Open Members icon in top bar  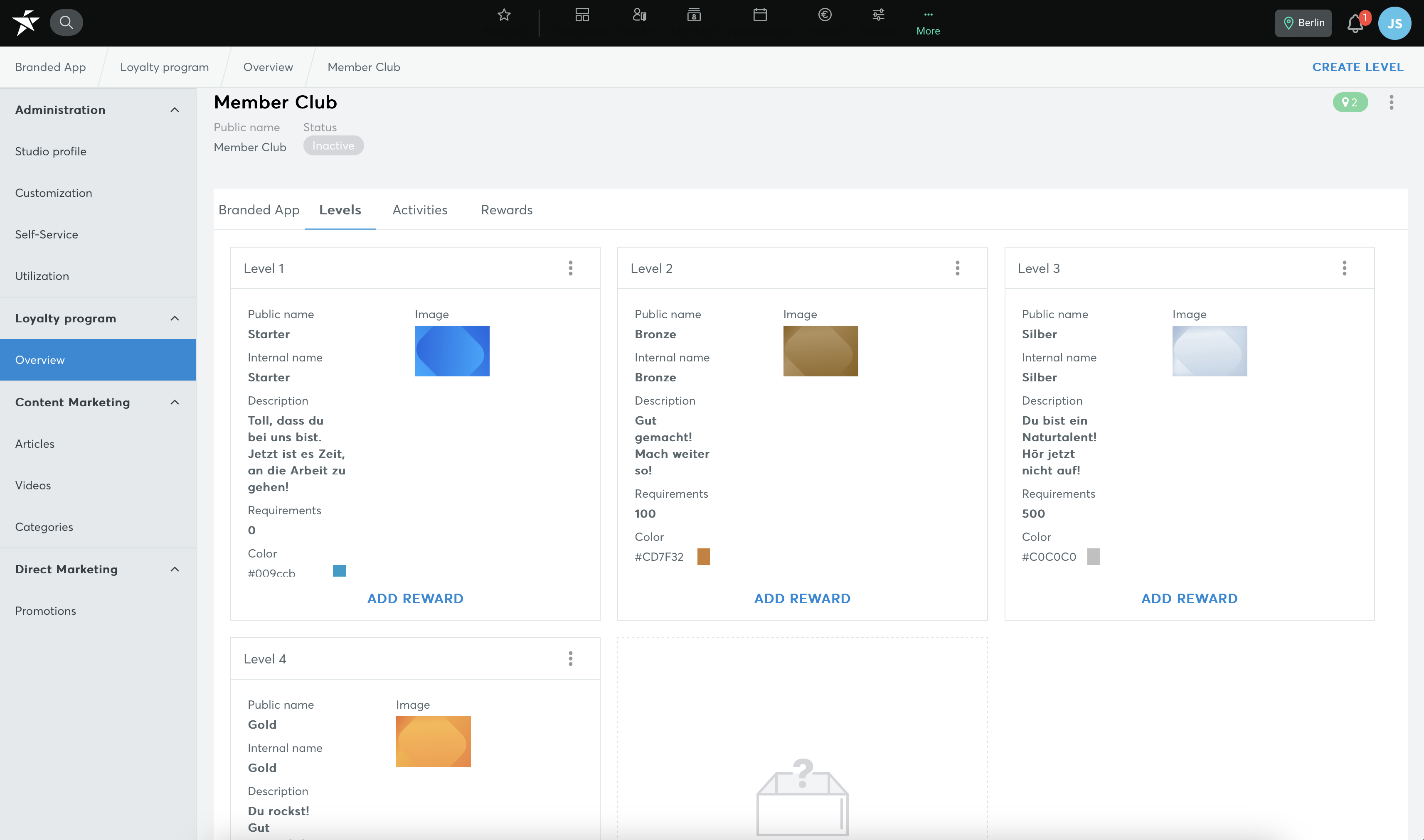[694, 15]
